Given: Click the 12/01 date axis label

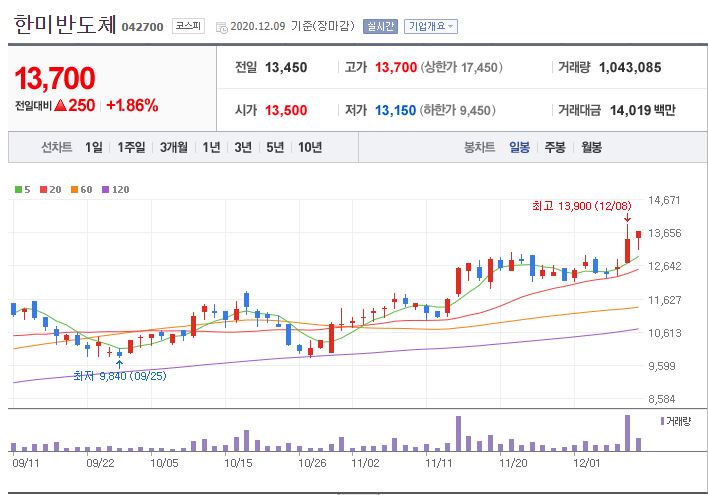Looking at the screenshot, I should click(x=587, y=463).
